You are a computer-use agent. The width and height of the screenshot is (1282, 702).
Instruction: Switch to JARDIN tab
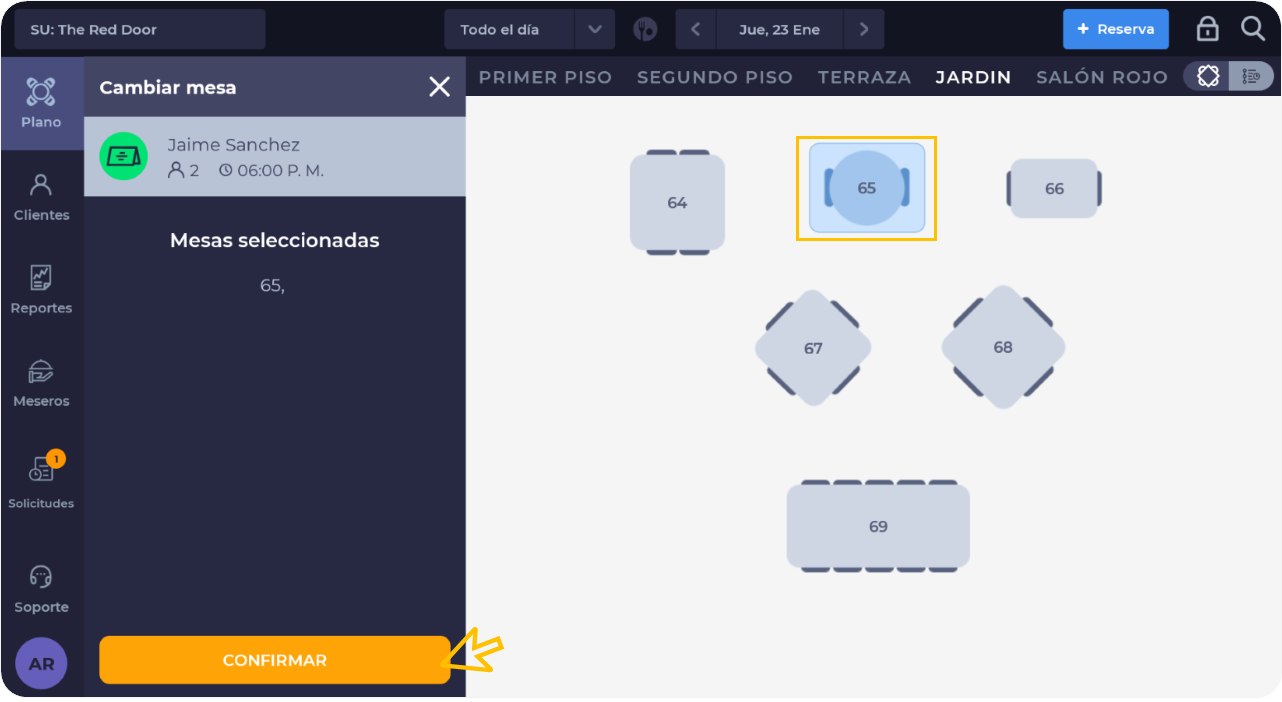coord(973,77)
